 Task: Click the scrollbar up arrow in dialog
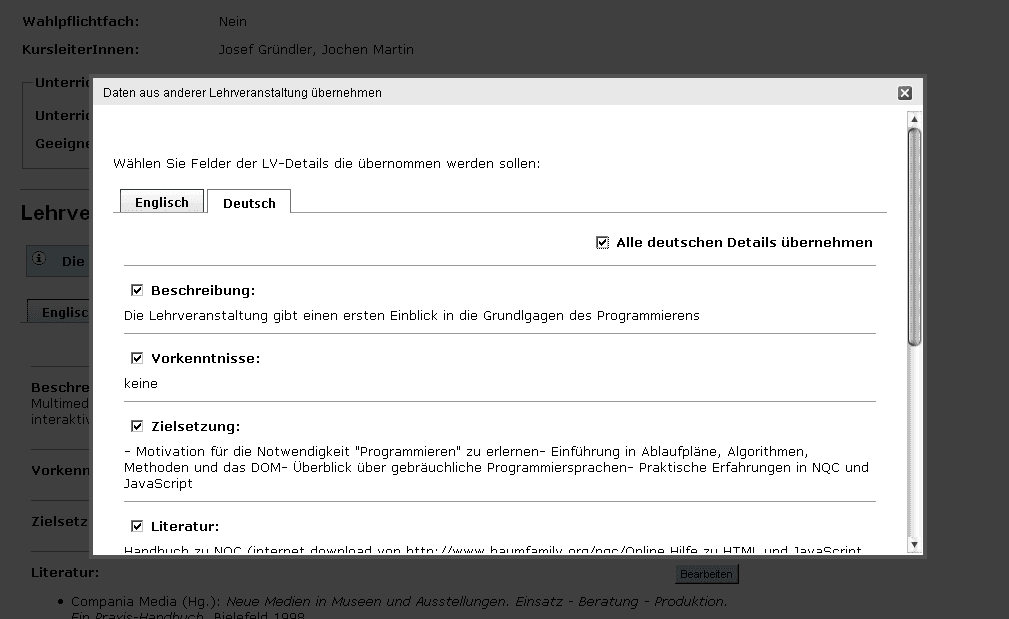coord(914,119)
